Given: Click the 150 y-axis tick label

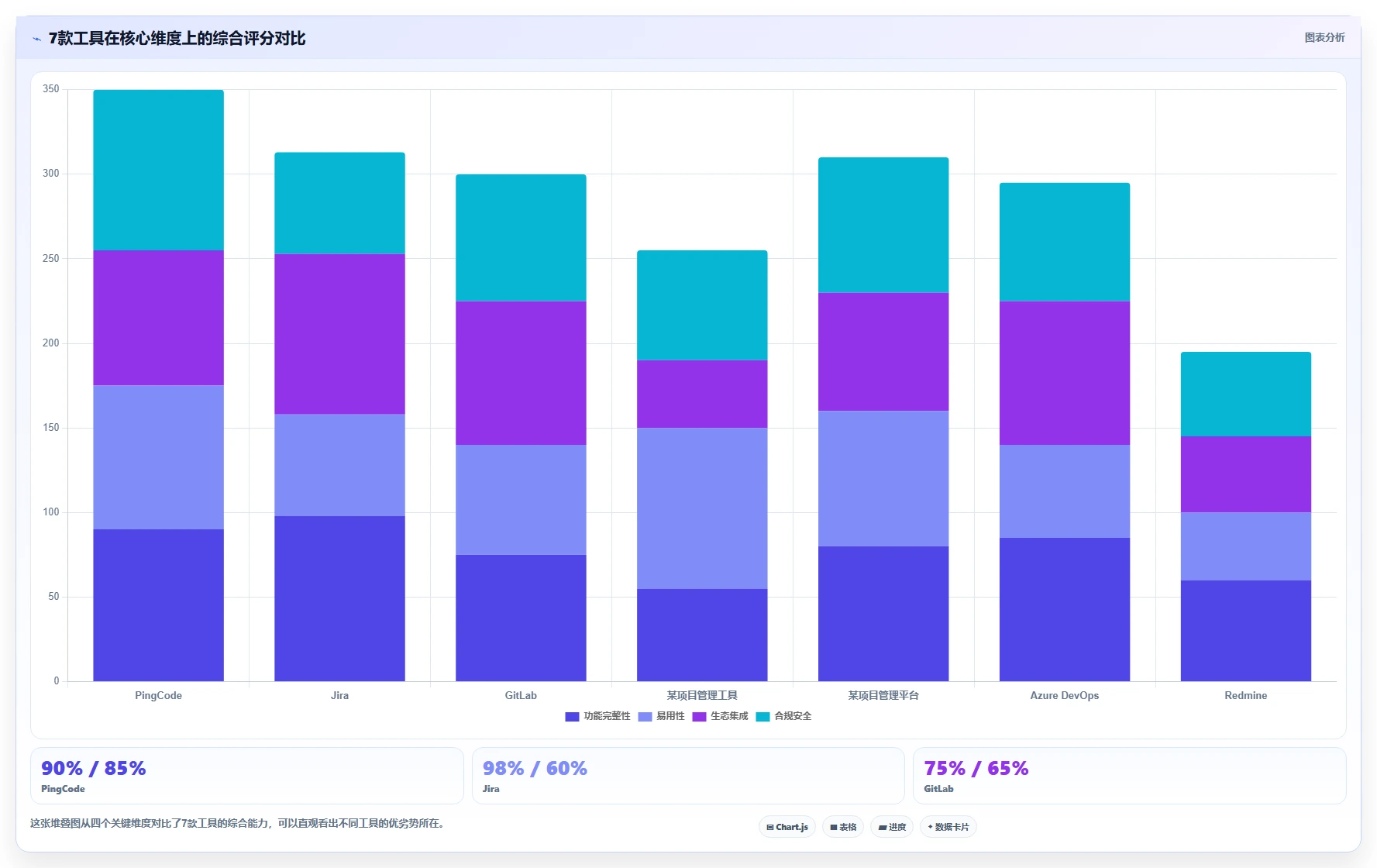Looking at the screenshot, I should click(x=51, y=427).
